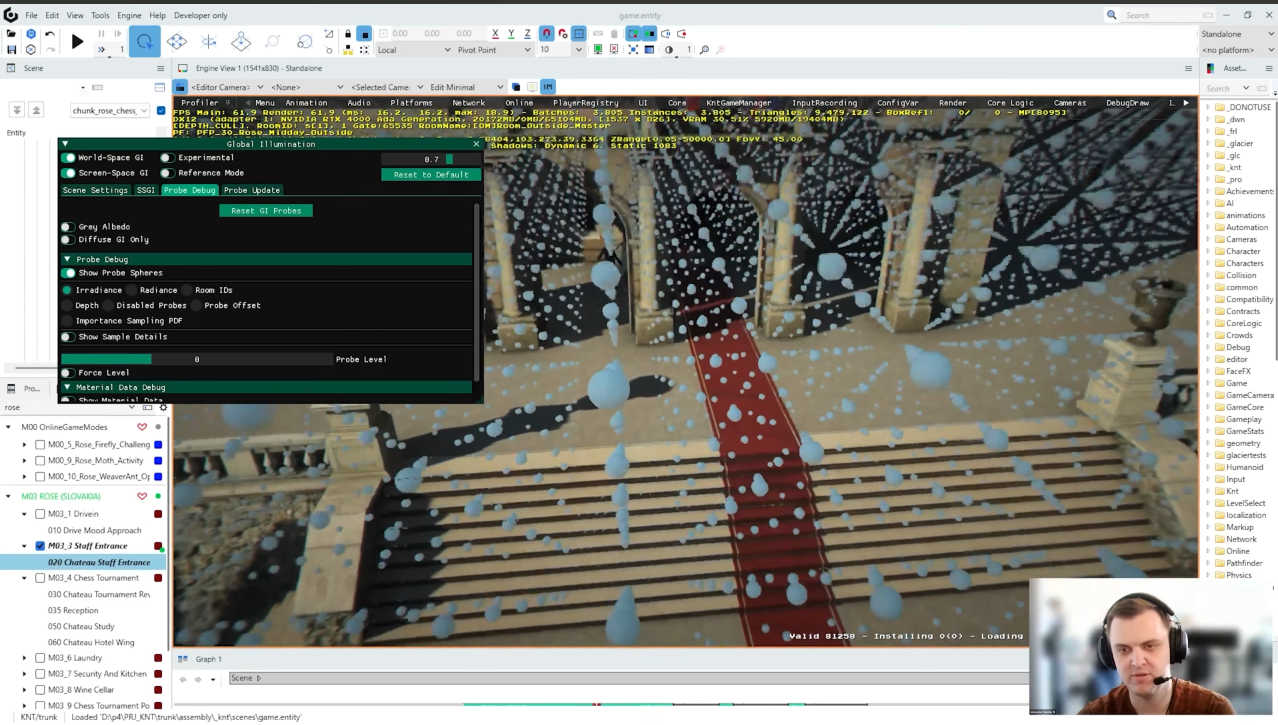Enable the Experimental toggle
Screen dimensions: 1278x725
(x=167, y=157)
